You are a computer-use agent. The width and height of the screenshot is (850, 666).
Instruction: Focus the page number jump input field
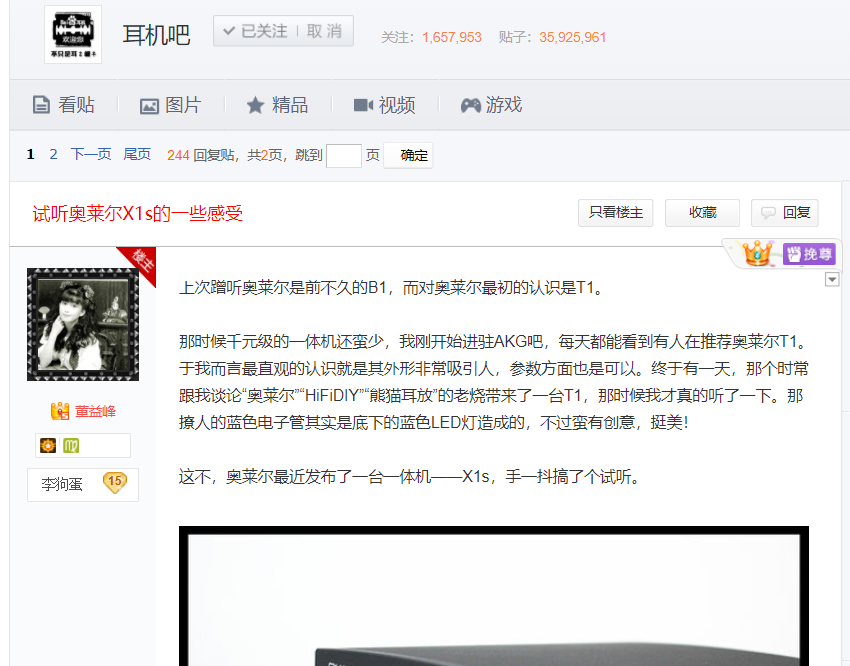coord(344,156)
